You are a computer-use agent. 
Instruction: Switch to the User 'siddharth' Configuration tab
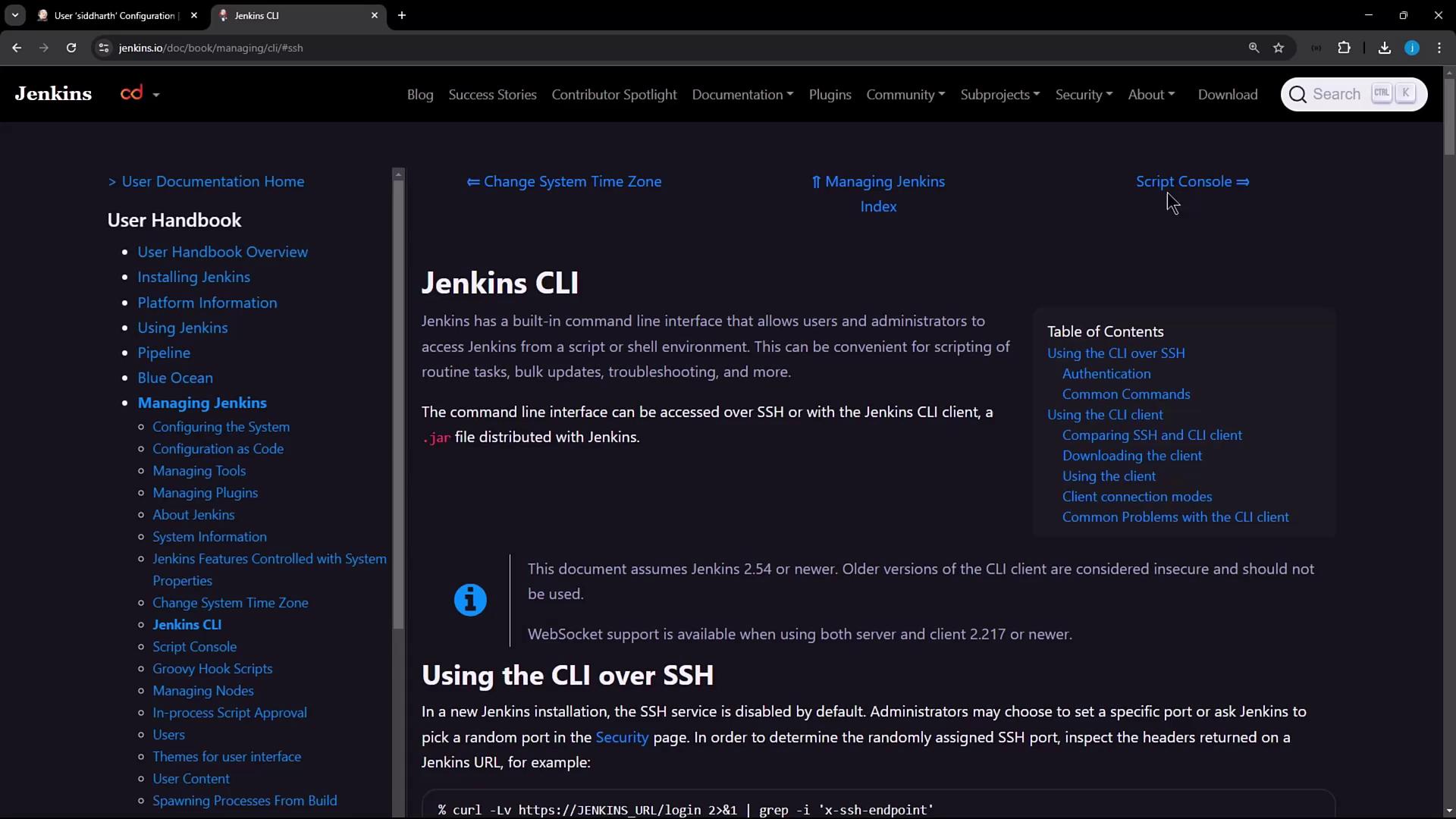click(114, 15)
